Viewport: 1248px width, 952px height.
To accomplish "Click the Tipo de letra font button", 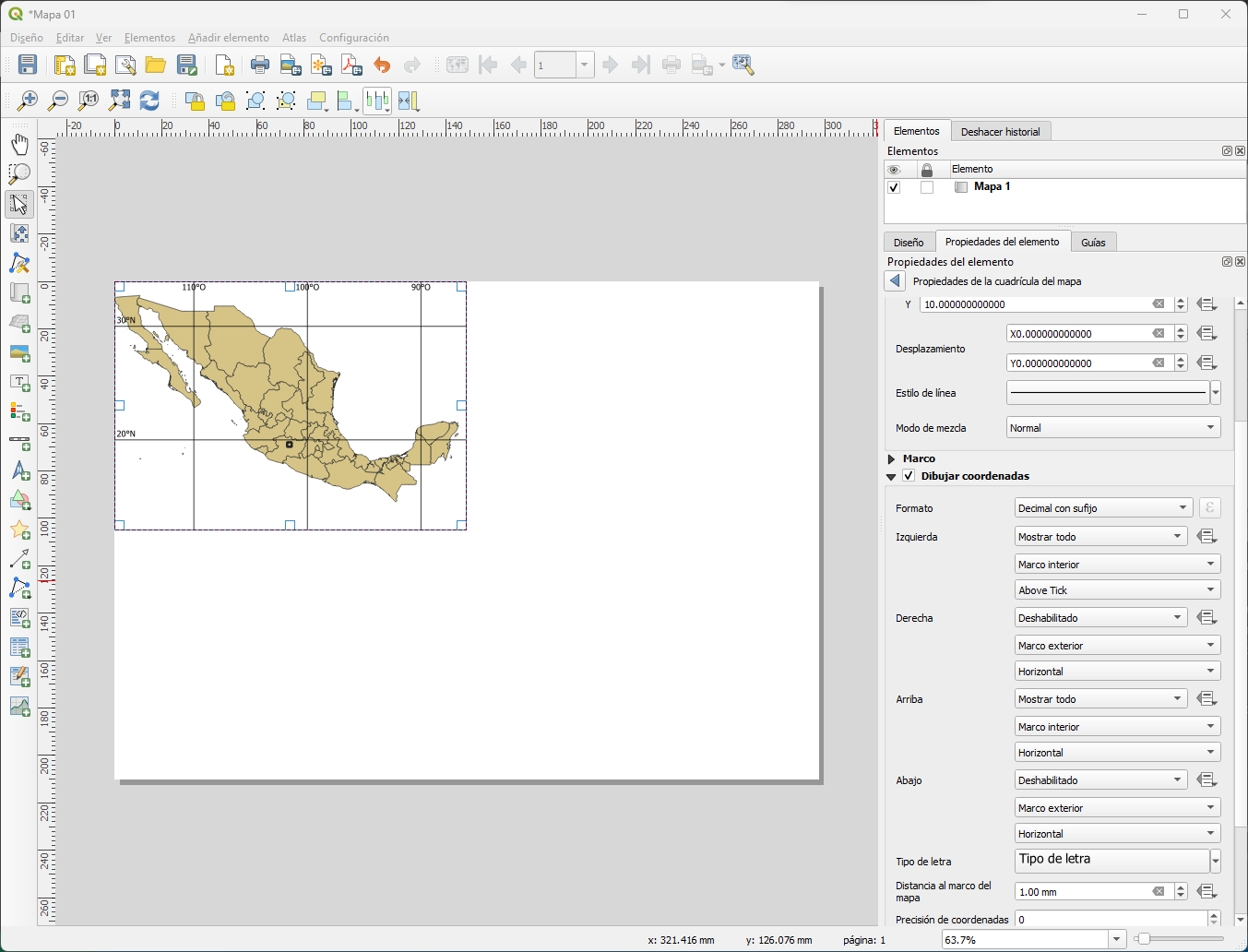I will (x=1112, y=860).
